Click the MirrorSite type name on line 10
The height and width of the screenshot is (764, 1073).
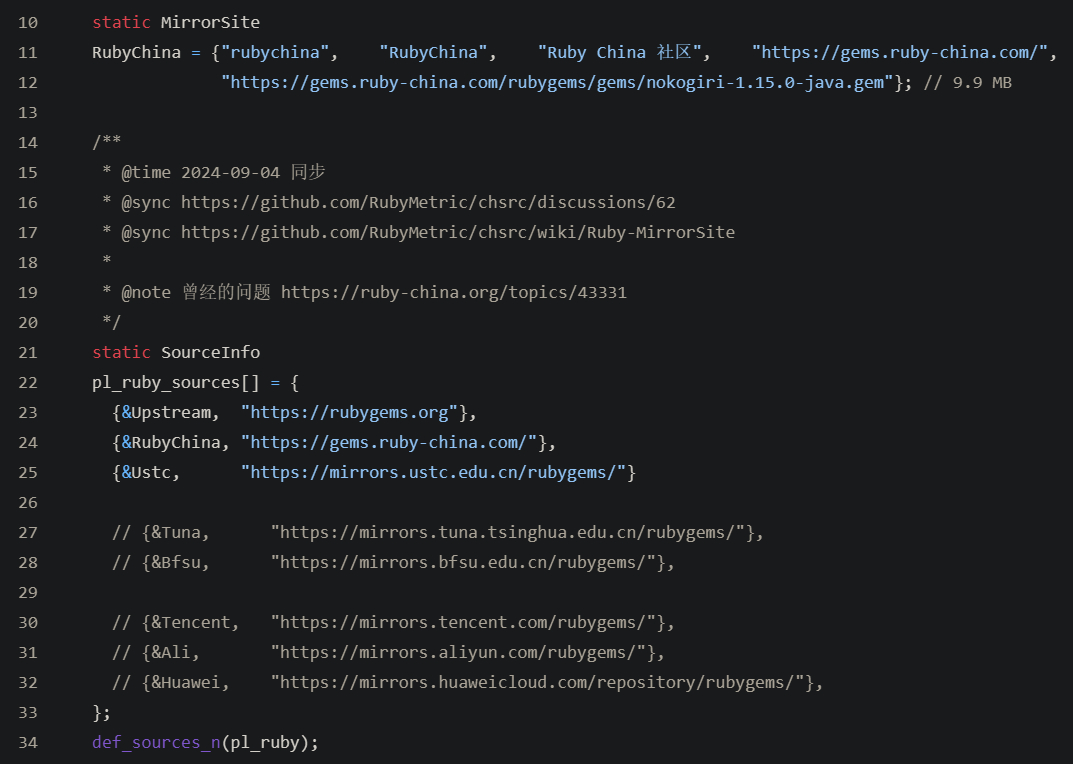pyautogui.click(x=210, y=23)
